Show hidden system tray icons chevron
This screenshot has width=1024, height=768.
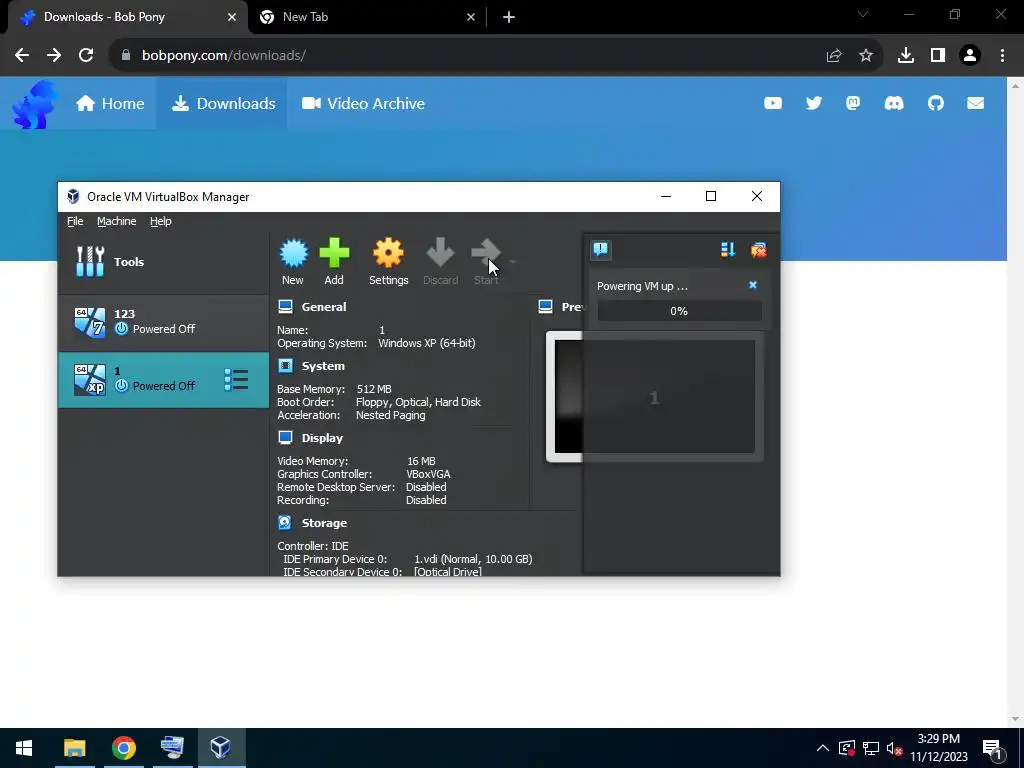pyautogui.click(x=823, y=748)
